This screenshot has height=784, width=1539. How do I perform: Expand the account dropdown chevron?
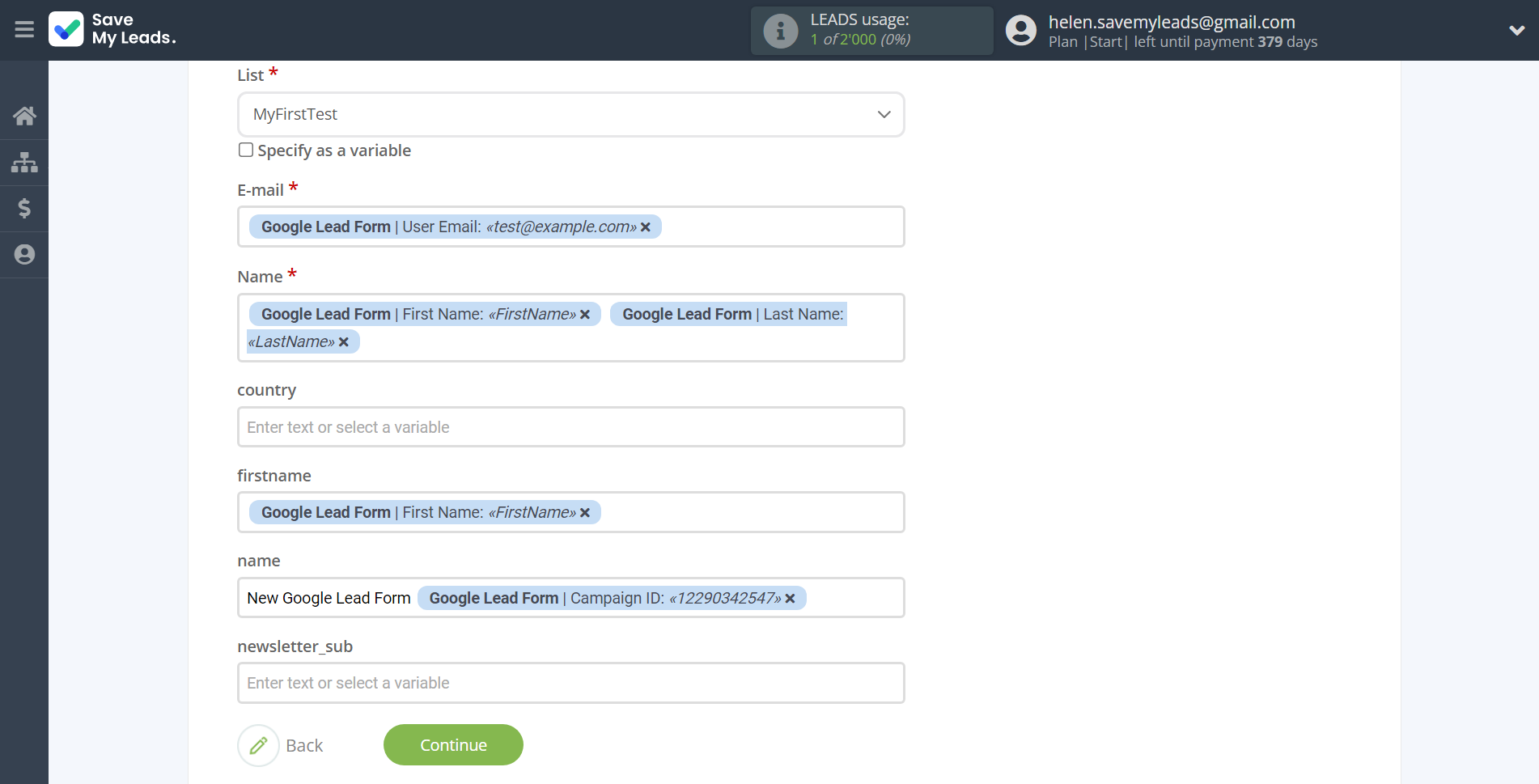(1516, 31)
